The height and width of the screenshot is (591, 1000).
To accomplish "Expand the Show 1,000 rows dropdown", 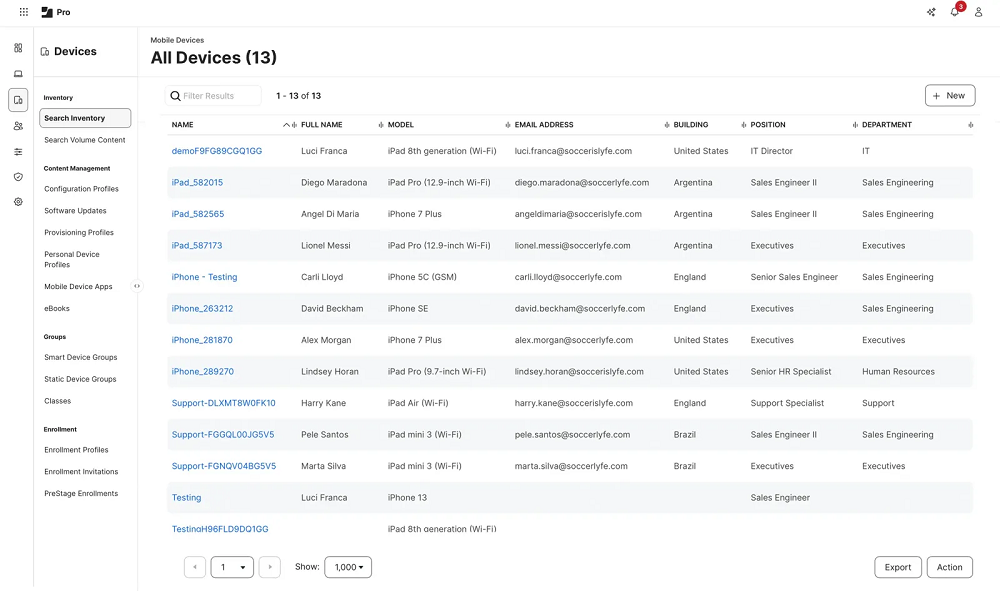I will click(x=348, y=567).
